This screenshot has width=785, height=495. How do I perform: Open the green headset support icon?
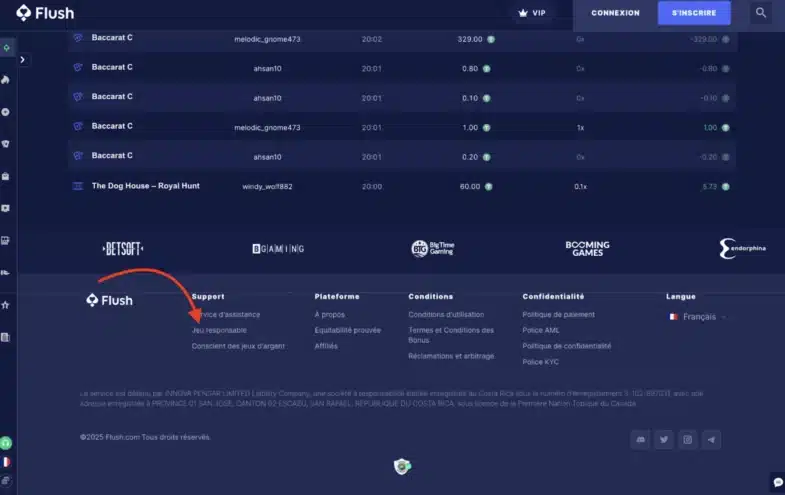coord(6,443)
